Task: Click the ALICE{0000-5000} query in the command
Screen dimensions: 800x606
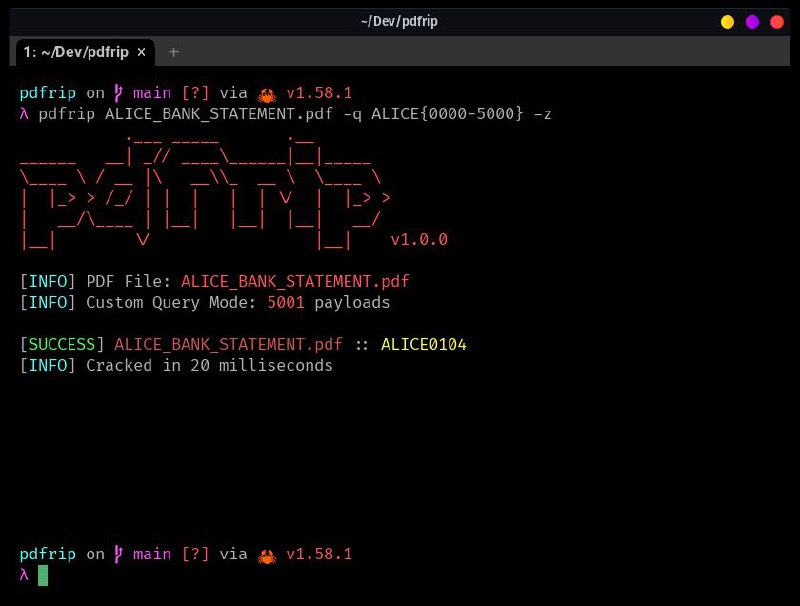Action: [x=447, y=114]
